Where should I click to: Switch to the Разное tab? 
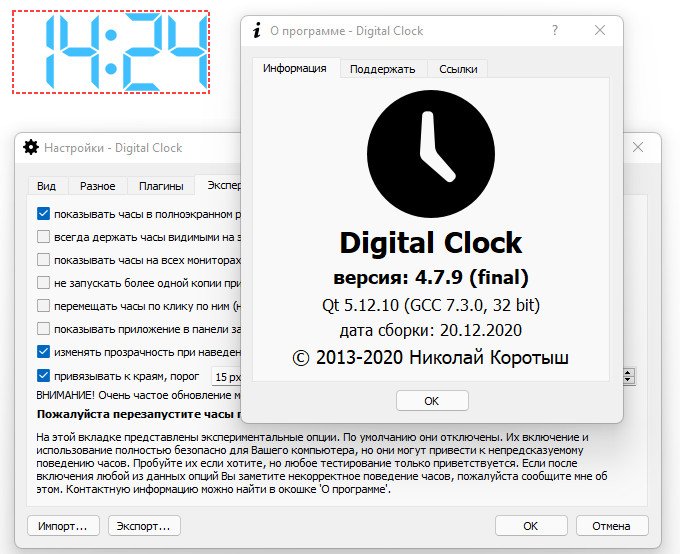pyautogui.click(x=98, y=186)
